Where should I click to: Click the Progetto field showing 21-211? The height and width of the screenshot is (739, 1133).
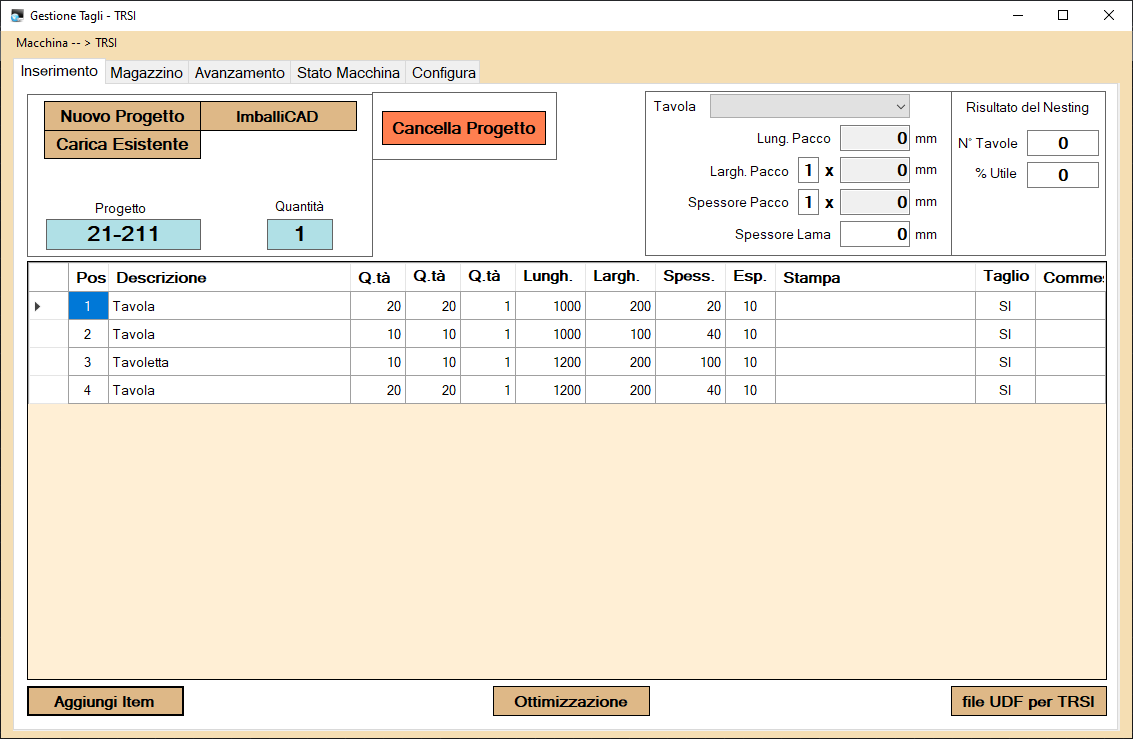point(123,235)
